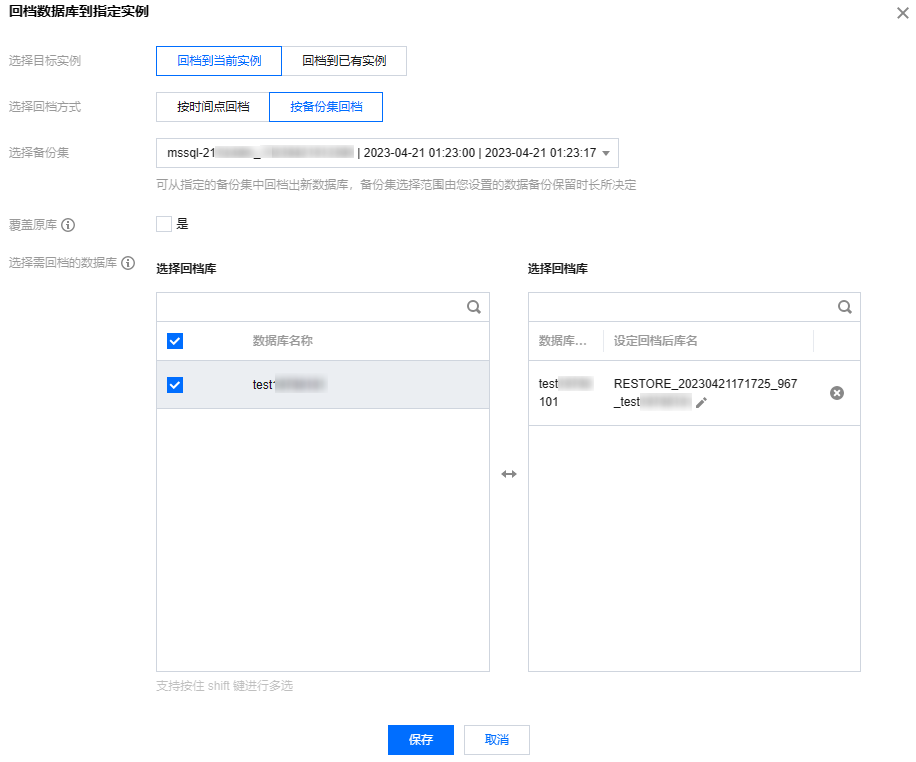Switch to the 回档到已有实例 tab
This screenshot has width=916, height=762.
[344, 61]
